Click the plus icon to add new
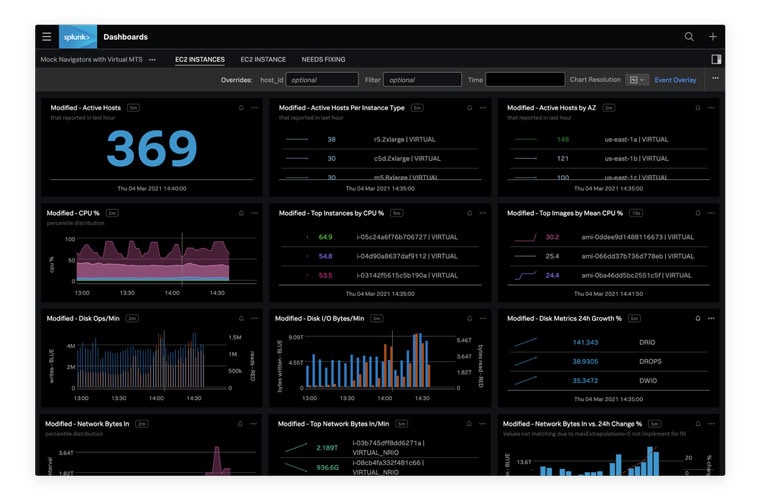The height and width of the screenshot is (500, 760). (x=713, y=37)
